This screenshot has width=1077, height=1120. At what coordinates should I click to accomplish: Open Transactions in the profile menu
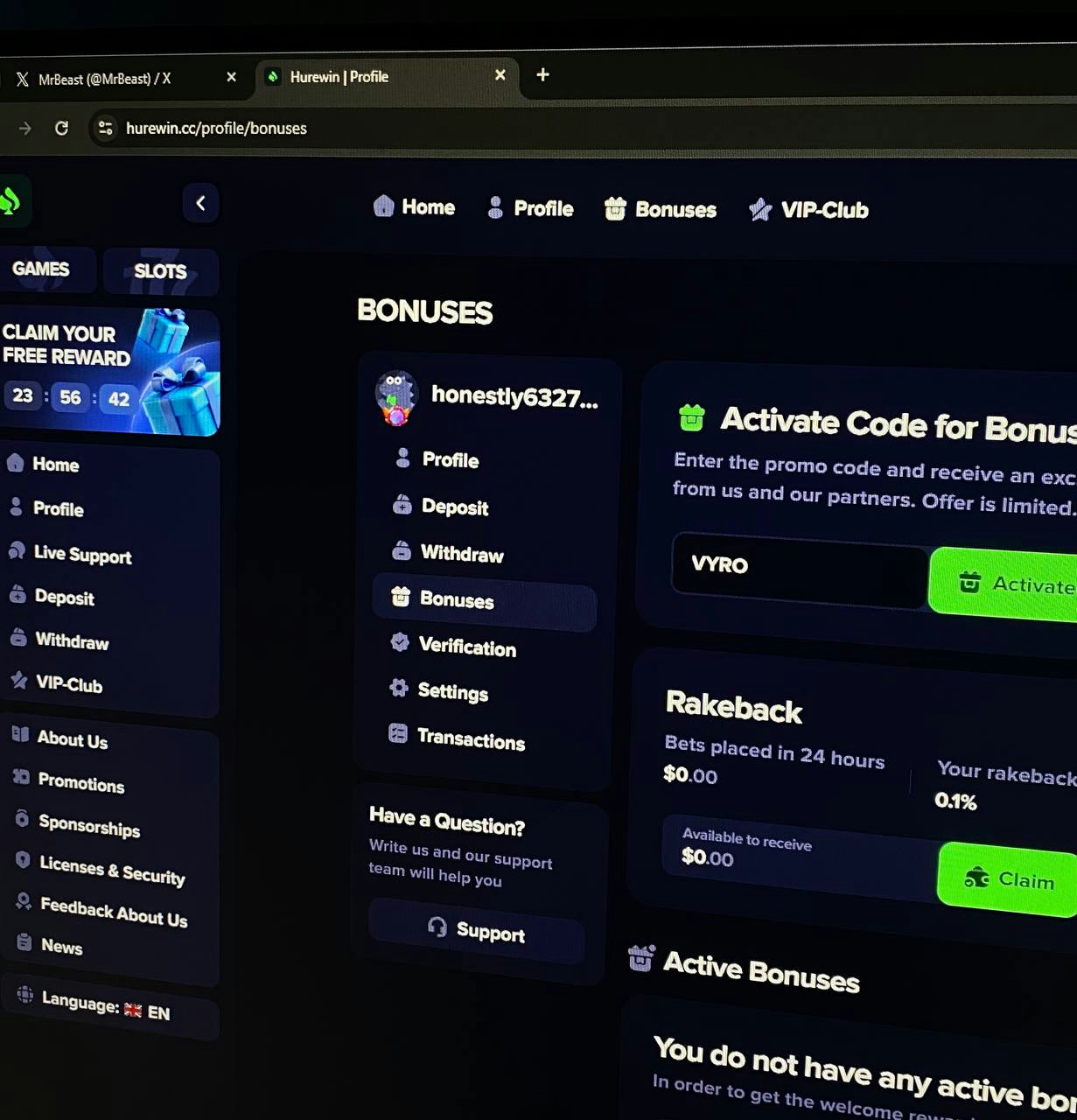[x=470, y=739]
